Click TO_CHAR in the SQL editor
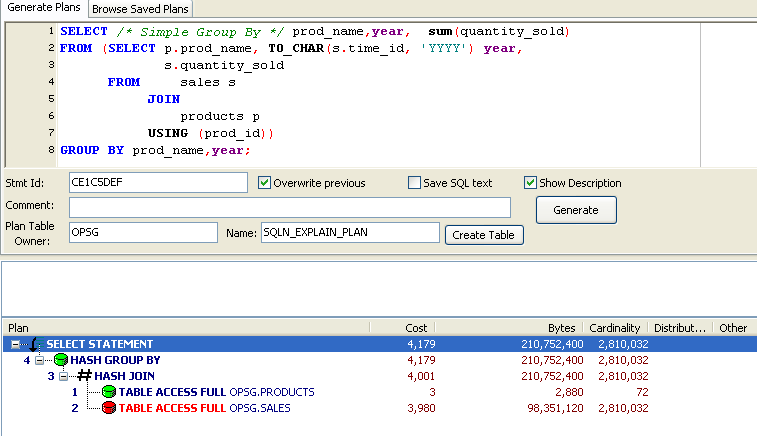Viewport: 757px width, 436px height. [x=296, y=49]
